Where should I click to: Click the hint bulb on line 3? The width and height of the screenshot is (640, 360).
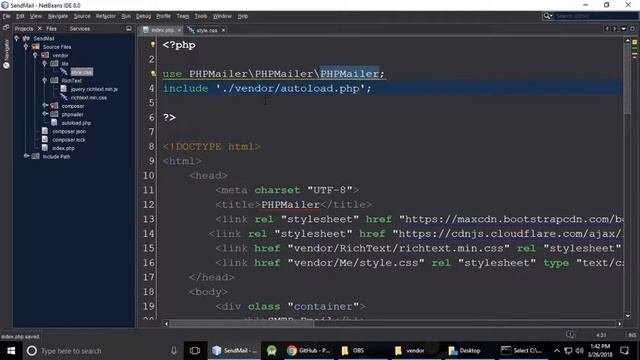153,73
